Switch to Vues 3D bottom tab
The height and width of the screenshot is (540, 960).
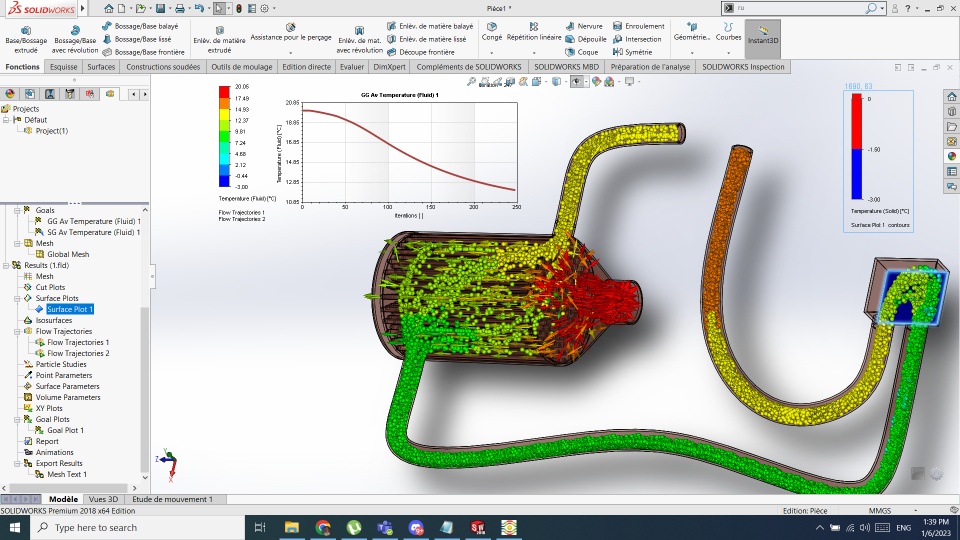103,499
